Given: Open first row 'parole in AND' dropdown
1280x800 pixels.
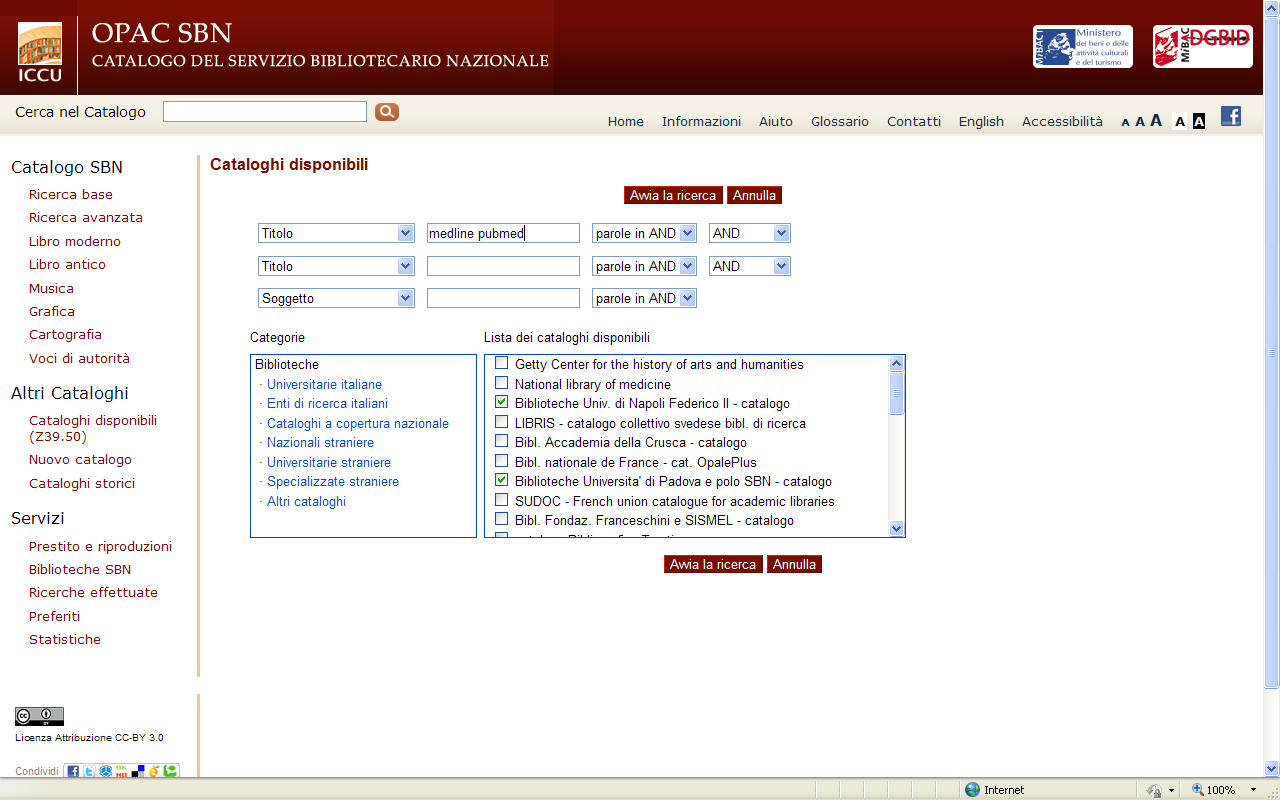Looking at the screenshot, I should [x=644, y=233].
